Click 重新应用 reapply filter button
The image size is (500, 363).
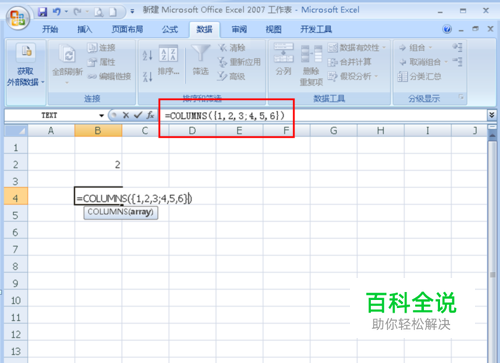click(239, 62)
